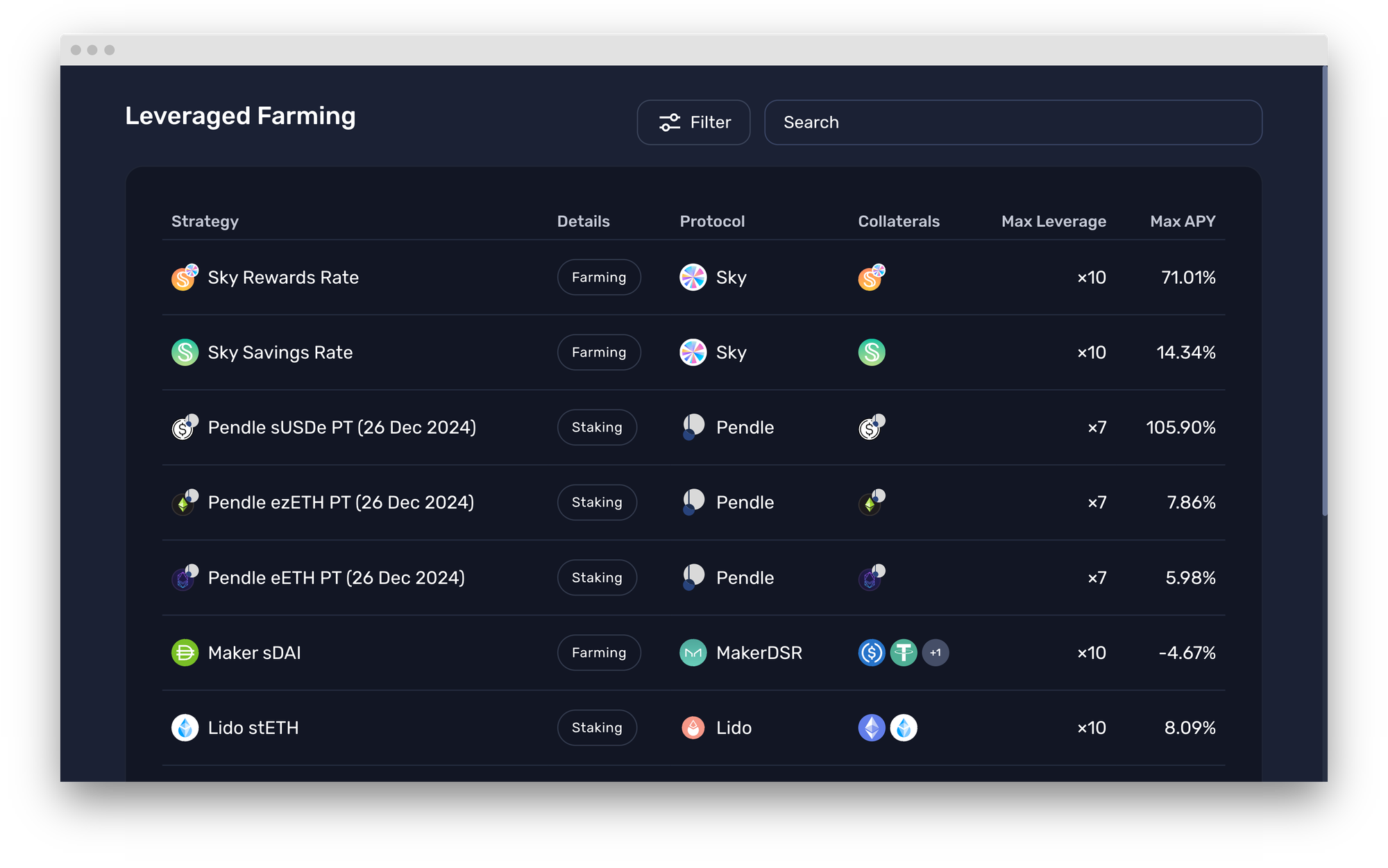Expand the +1 more collaterals badge
The image size is (1388, 868).
point(935,653)
